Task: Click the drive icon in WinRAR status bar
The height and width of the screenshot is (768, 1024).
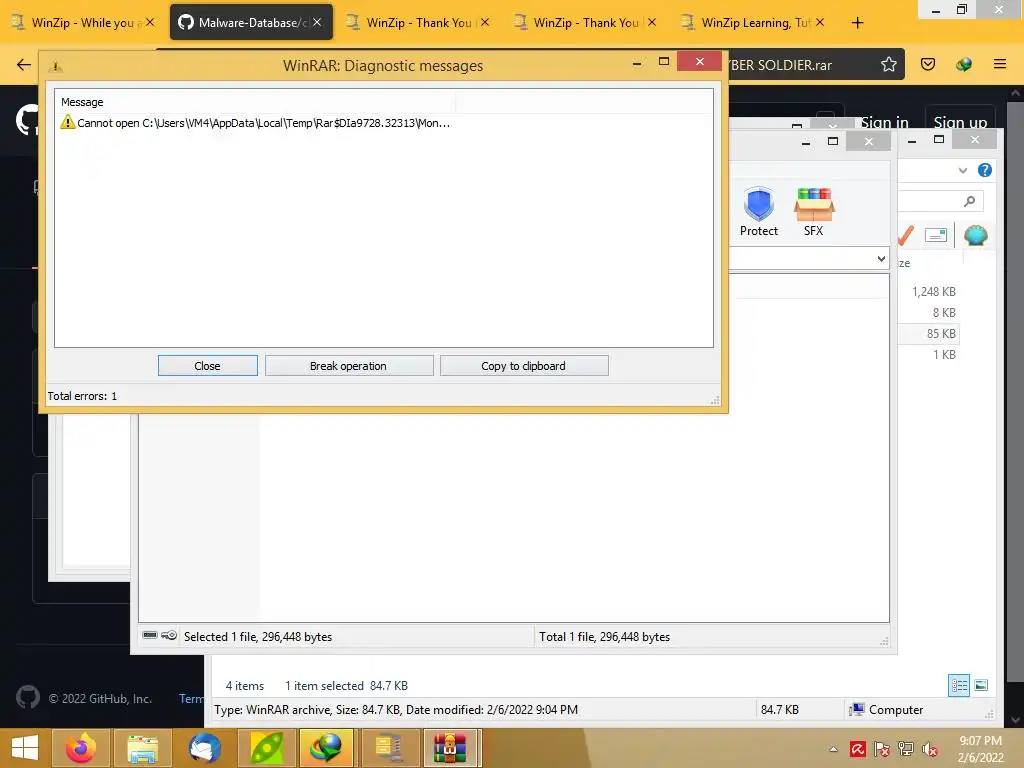Action: [x=150, y=635]
